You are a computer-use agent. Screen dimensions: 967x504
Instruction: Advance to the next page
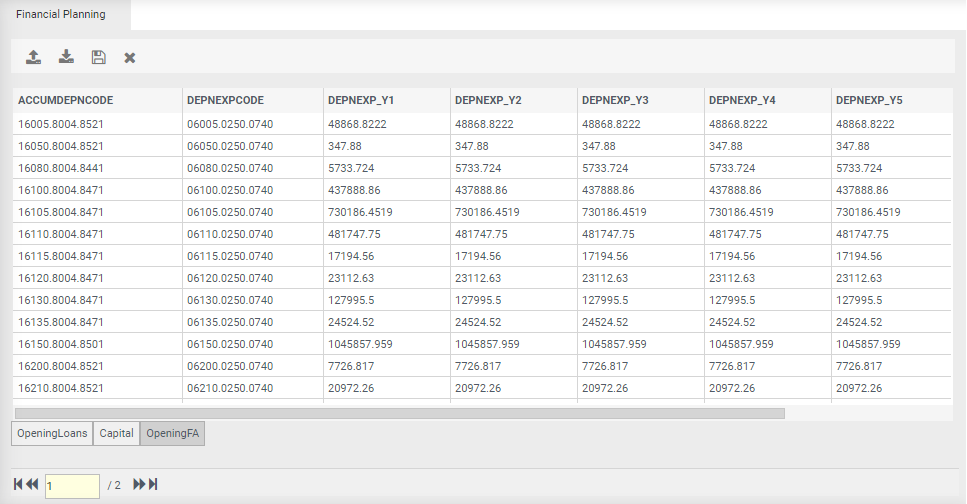[x=139, y=485]
